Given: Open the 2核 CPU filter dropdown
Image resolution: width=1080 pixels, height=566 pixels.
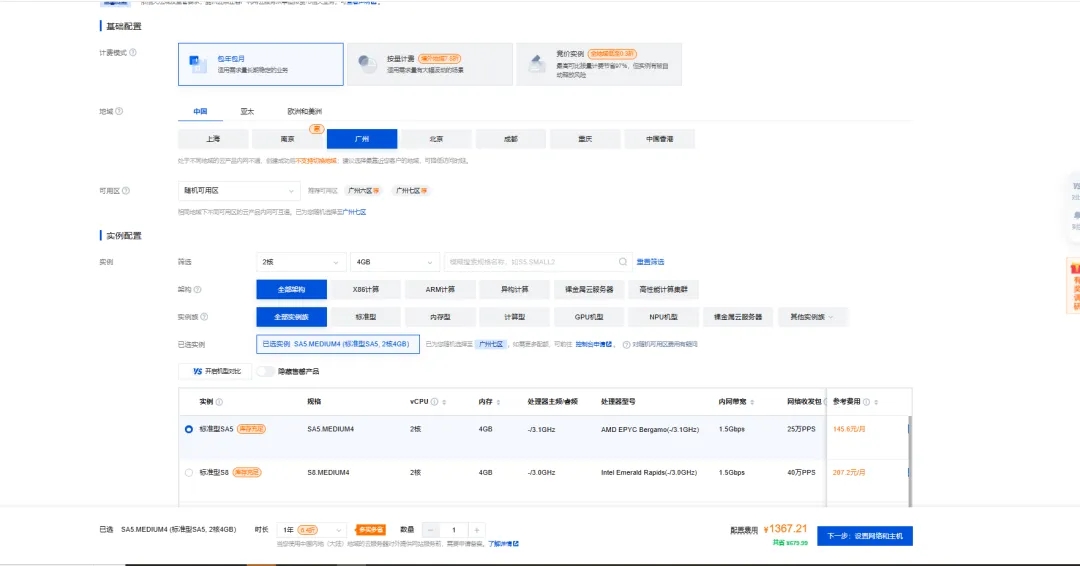Looking at the screenshot, I should [301, 262].
